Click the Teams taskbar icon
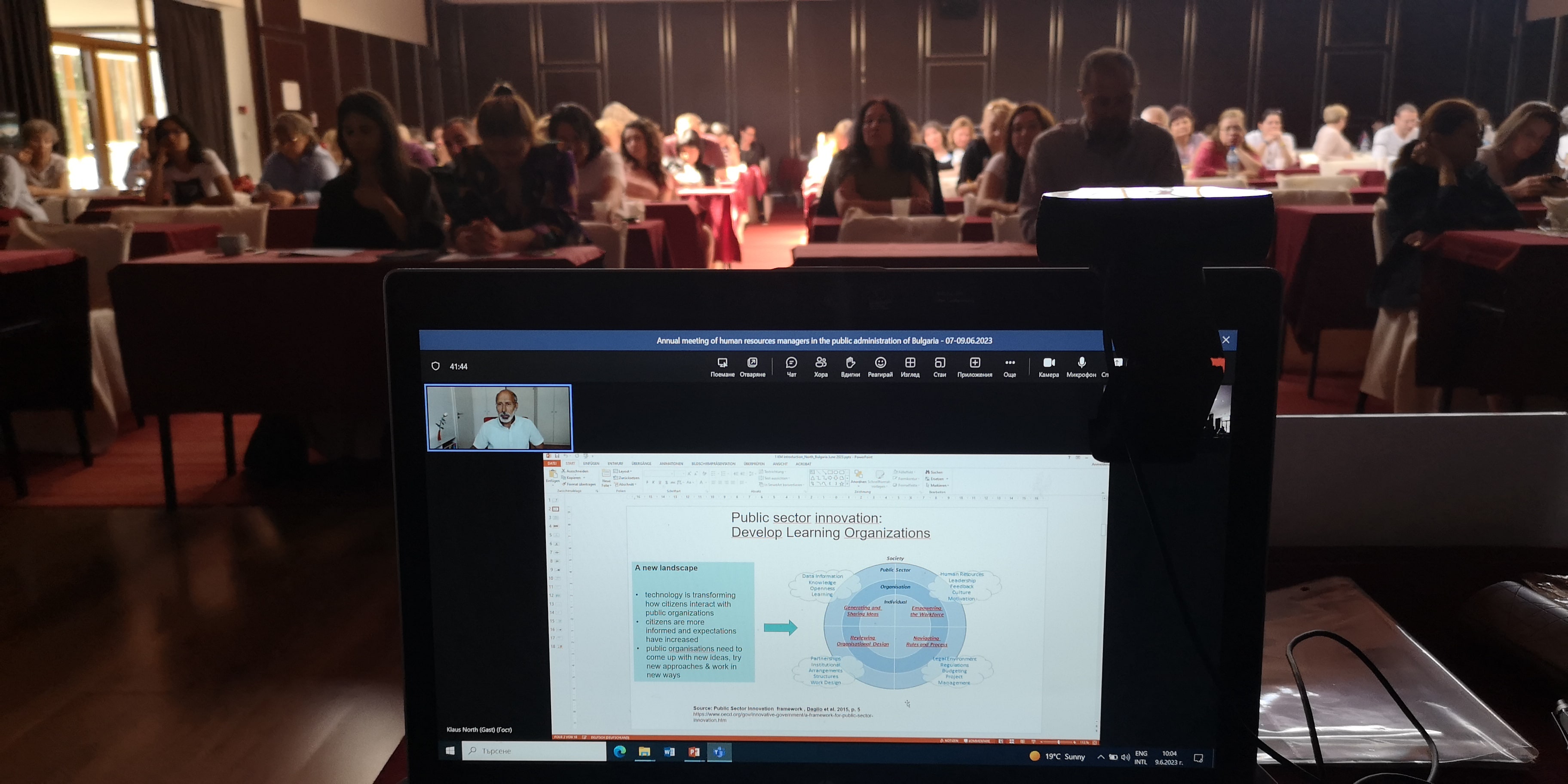The image size is (1568, 784). tap(719, 752)
